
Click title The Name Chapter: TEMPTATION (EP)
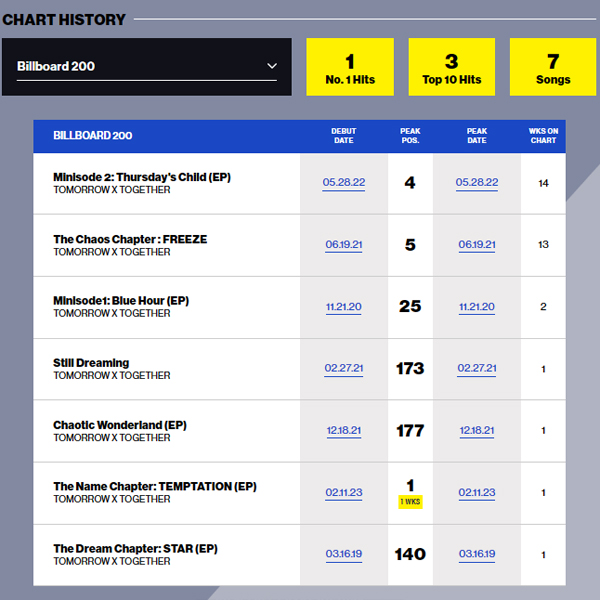tap(155, 486)
